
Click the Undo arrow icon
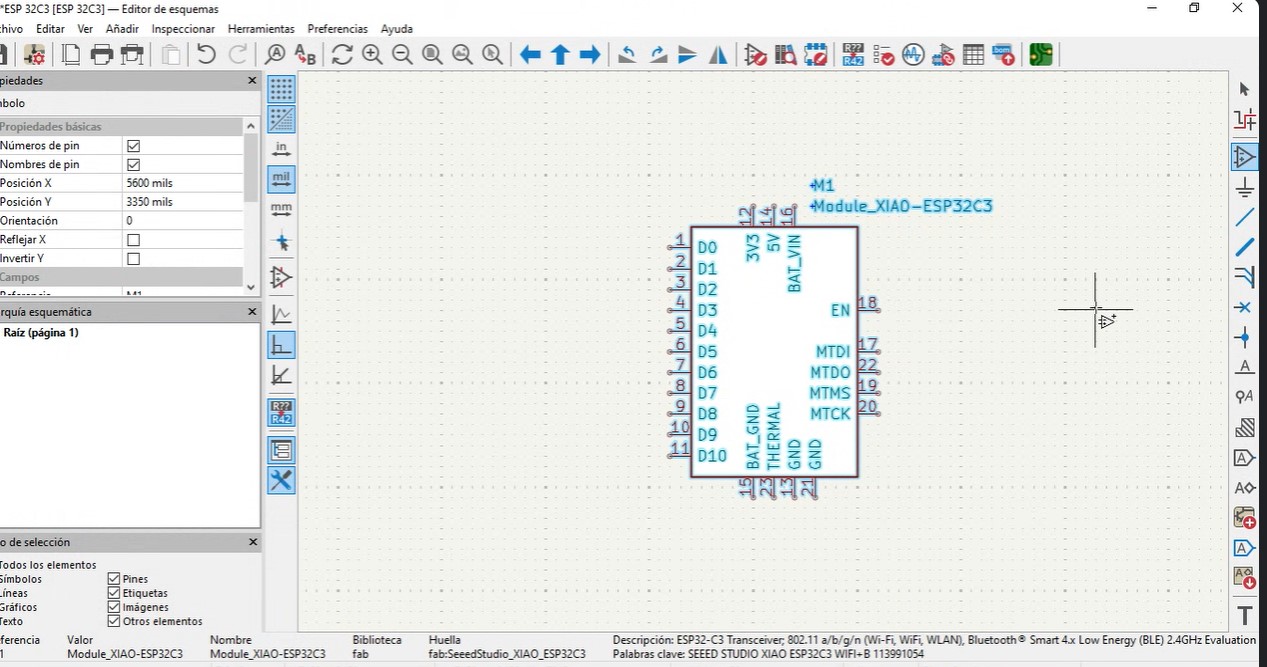[x=206, y=55]
